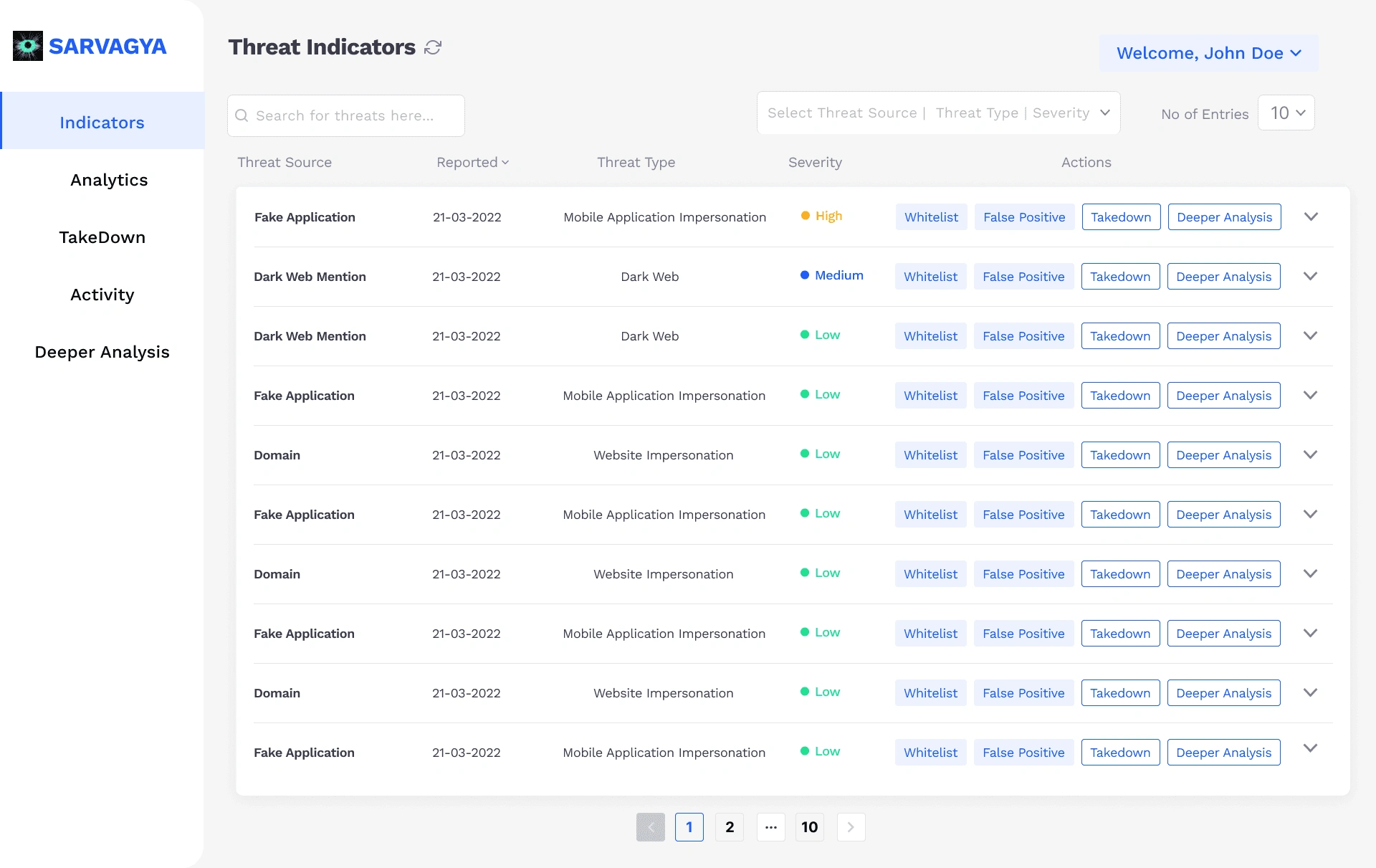This screenshot has height=868, width=1376.
Task: Click False Positive in the last table row
Action: click(1023, 753)
